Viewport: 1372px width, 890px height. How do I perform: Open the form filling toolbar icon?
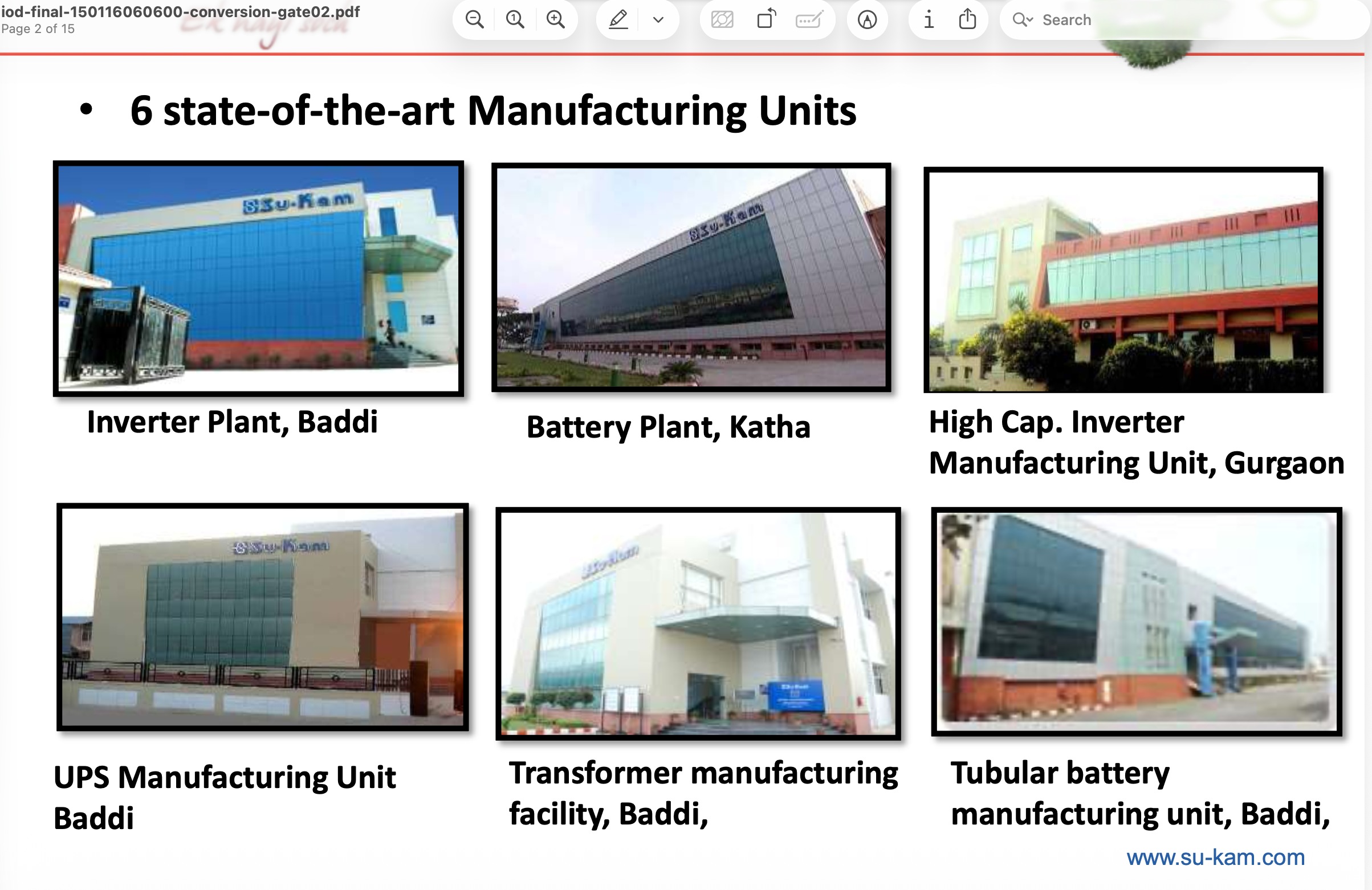(x=809, y=19)
